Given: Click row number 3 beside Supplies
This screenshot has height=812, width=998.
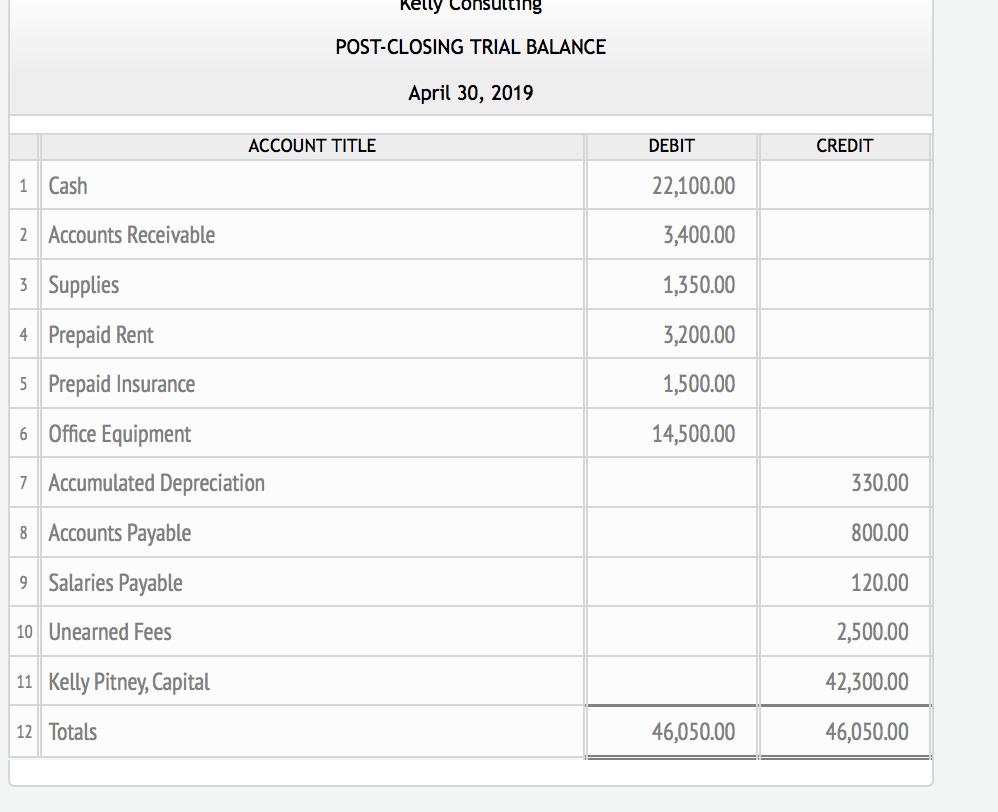Looking at the screenshot, I should pyautogui.click(x=24, y=284).
